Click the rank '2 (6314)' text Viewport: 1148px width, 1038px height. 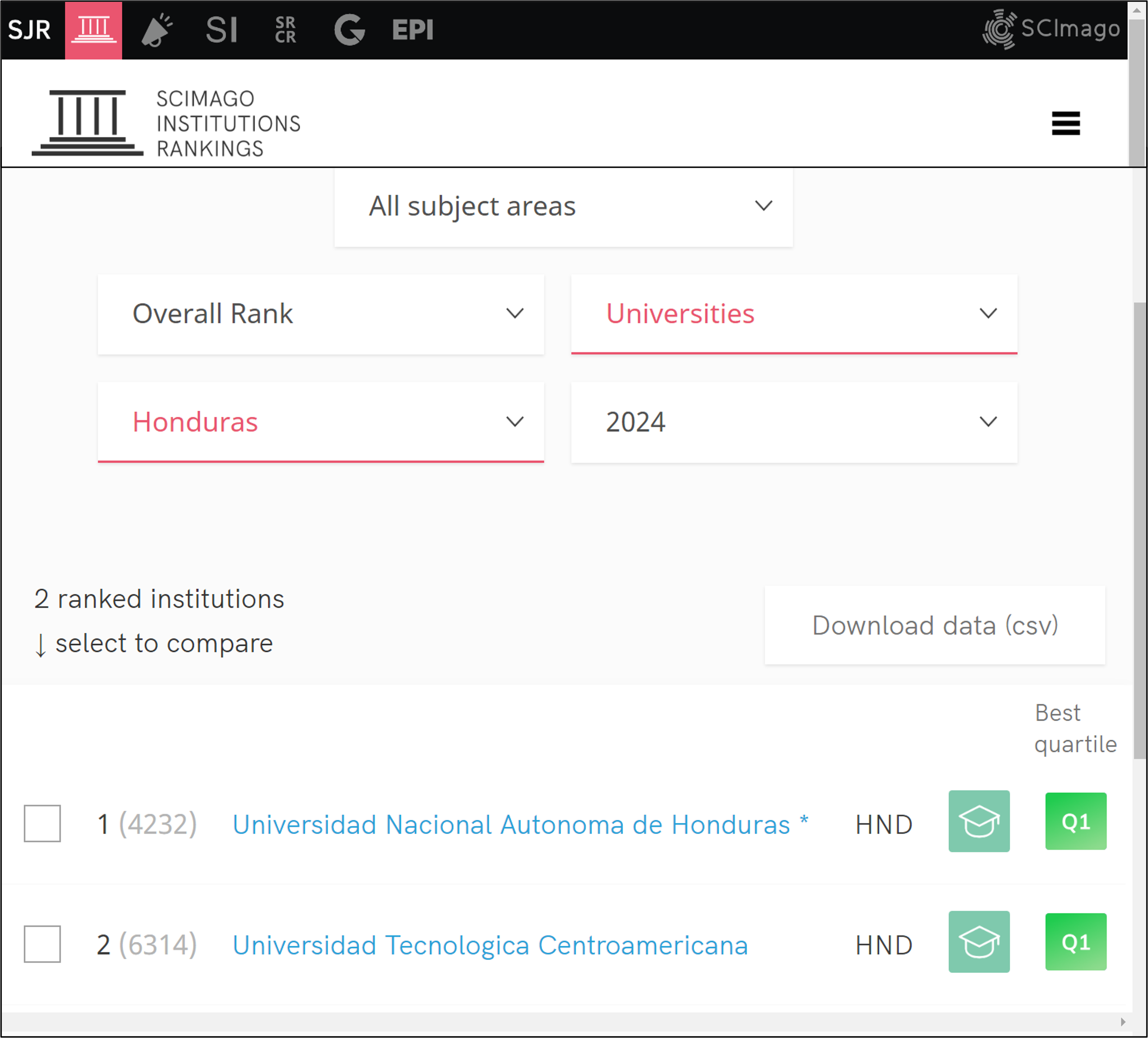(x=147, y=945)
